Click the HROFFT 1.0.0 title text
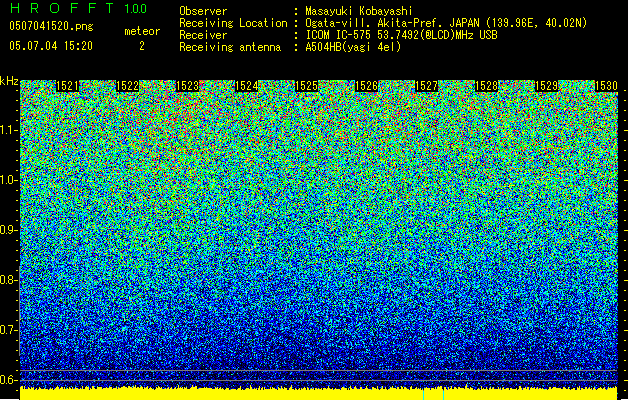Screen dimensions: 629x400 78,8
